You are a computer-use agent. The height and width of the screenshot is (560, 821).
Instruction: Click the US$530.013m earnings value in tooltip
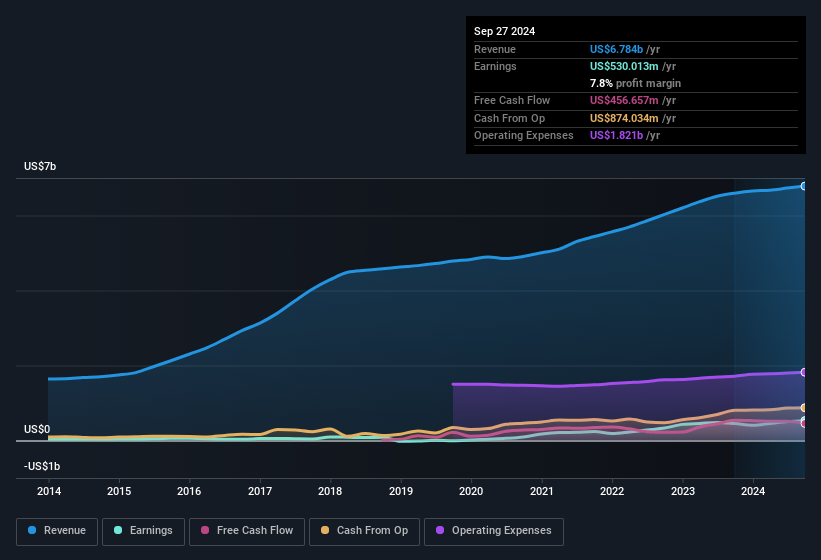[x=624, y=66]
